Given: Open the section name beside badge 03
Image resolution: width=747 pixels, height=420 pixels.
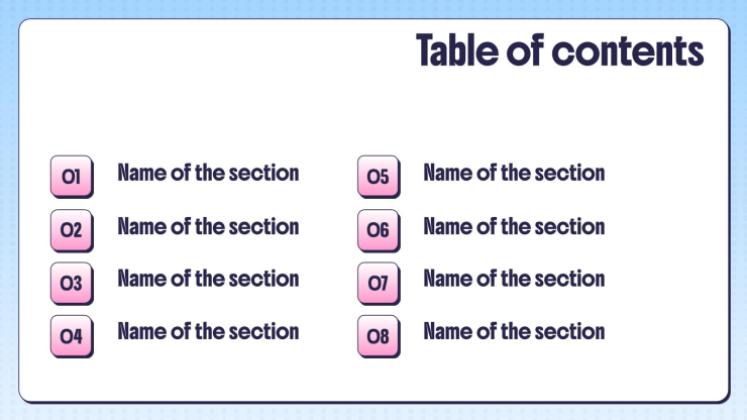Looking at the screenshot, I should (208, 279).
